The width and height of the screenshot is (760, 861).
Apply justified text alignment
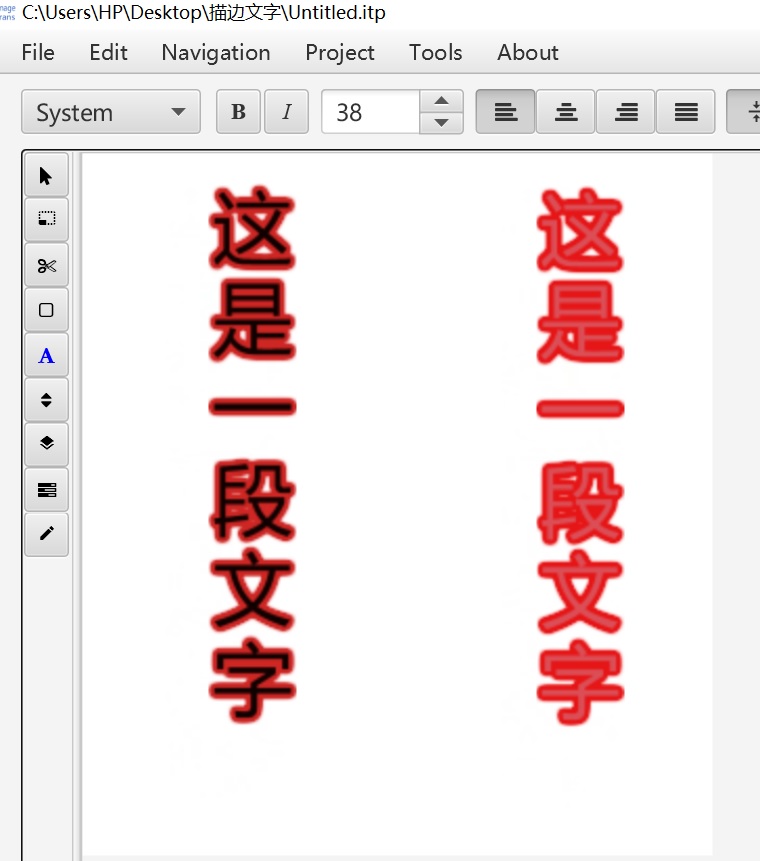(686, 112)
